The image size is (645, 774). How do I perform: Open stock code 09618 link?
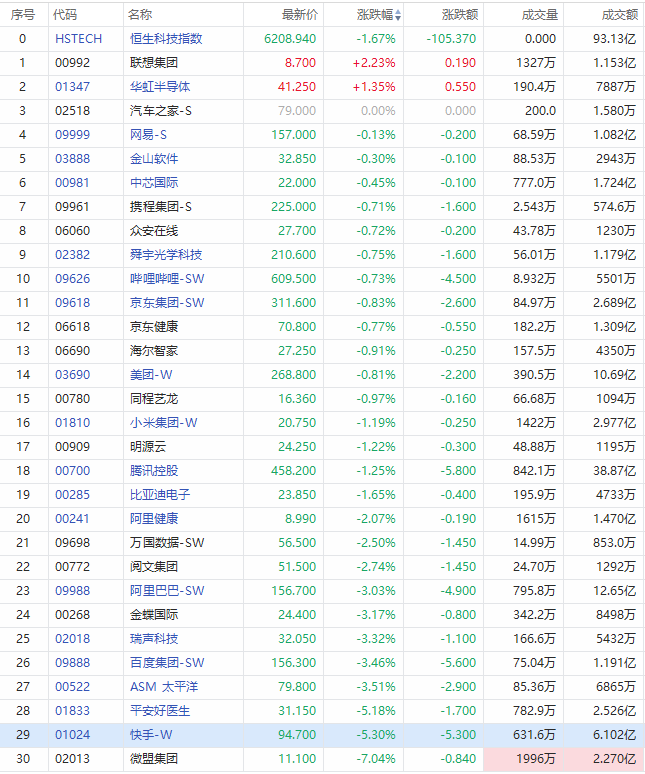73,303
